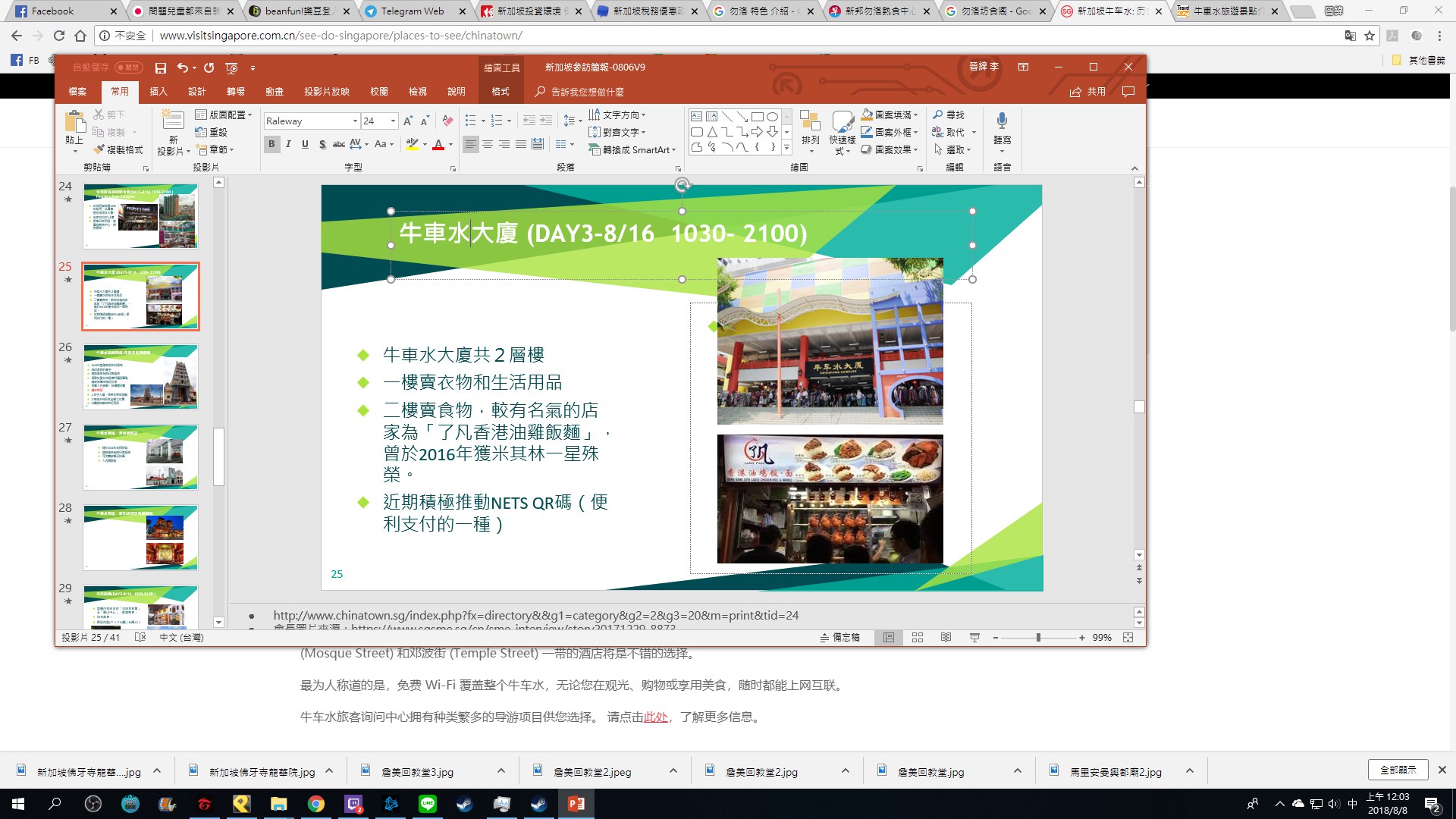Open the Format (格式) drawing tools tab
1456x819 pixels.
click(x=500, y=92)
